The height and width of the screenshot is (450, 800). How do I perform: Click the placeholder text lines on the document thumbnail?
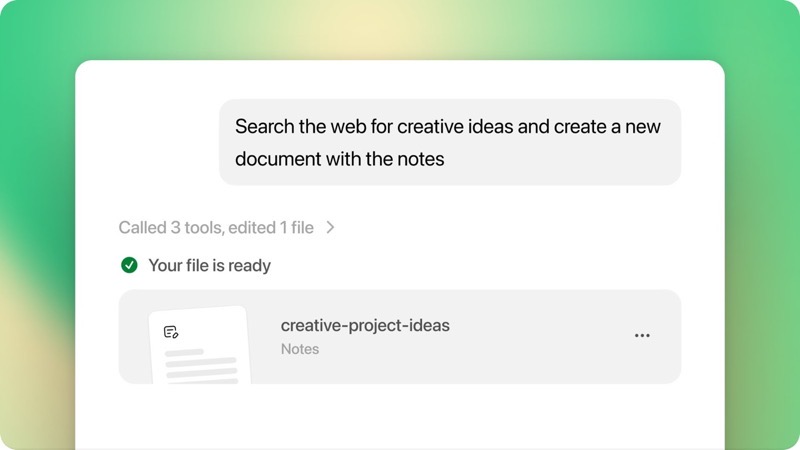pos(202,366)
